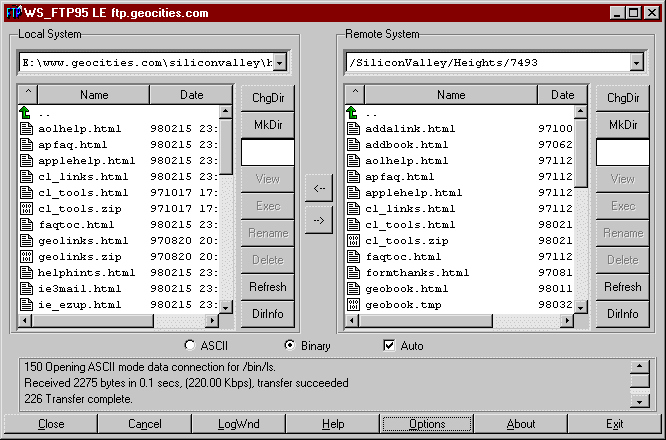The width and height of the screenshot is (666, 440).
Task: Transfer file to local with left arrow
Action: pos(319,188)
